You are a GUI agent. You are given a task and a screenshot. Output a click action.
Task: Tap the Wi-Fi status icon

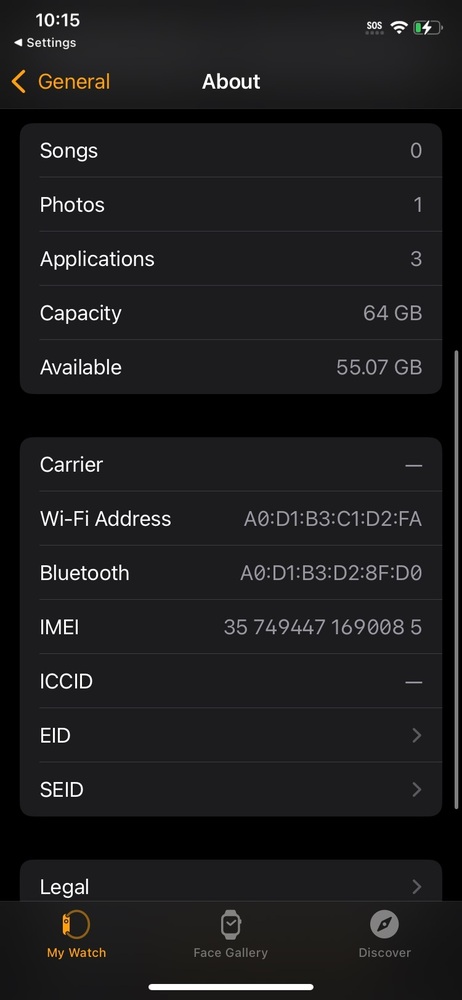(399, 27)
